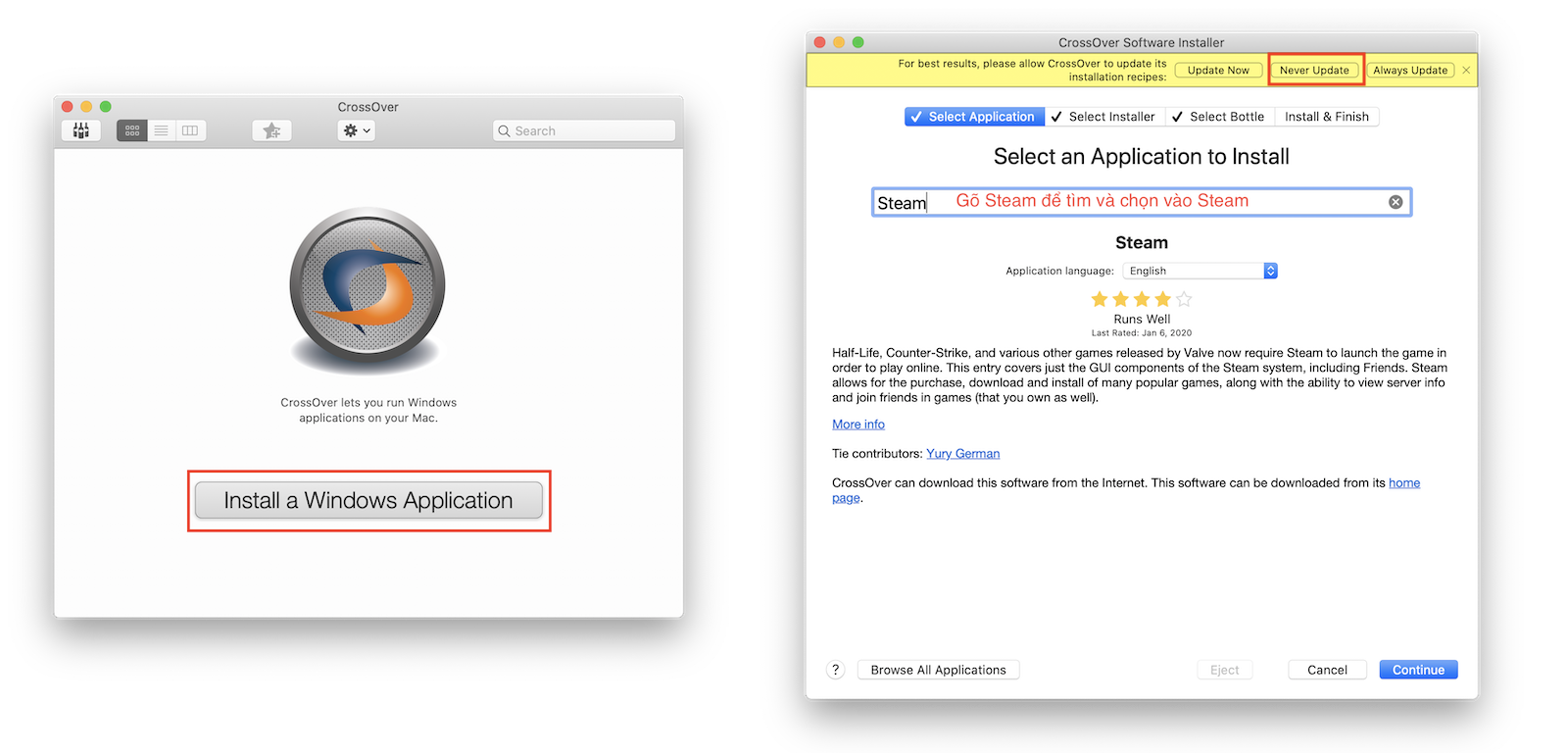Switch to icon grid view

click(x=132, y=130)
